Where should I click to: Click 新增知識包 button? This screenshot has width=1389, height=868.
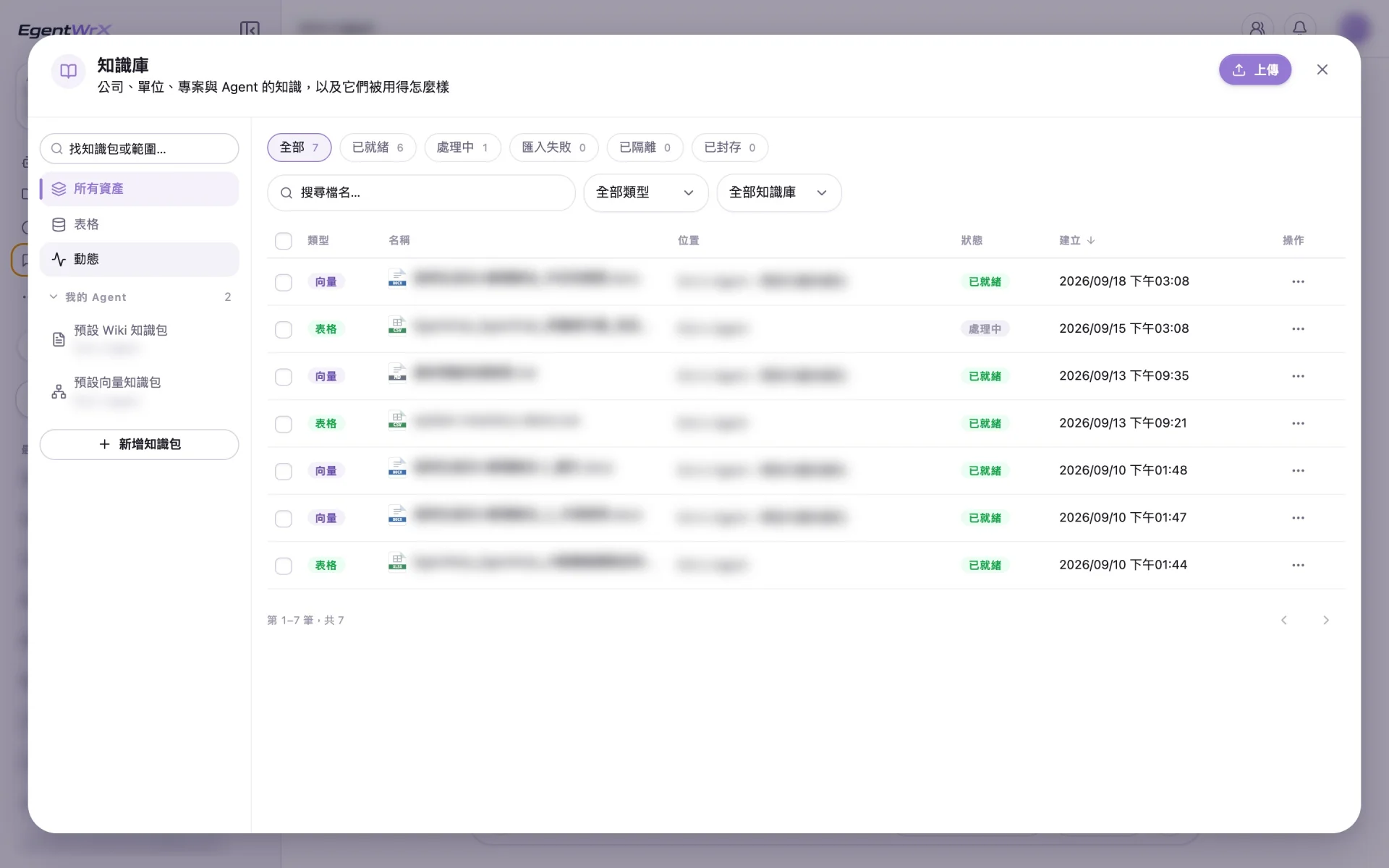[x=139, y=444]
